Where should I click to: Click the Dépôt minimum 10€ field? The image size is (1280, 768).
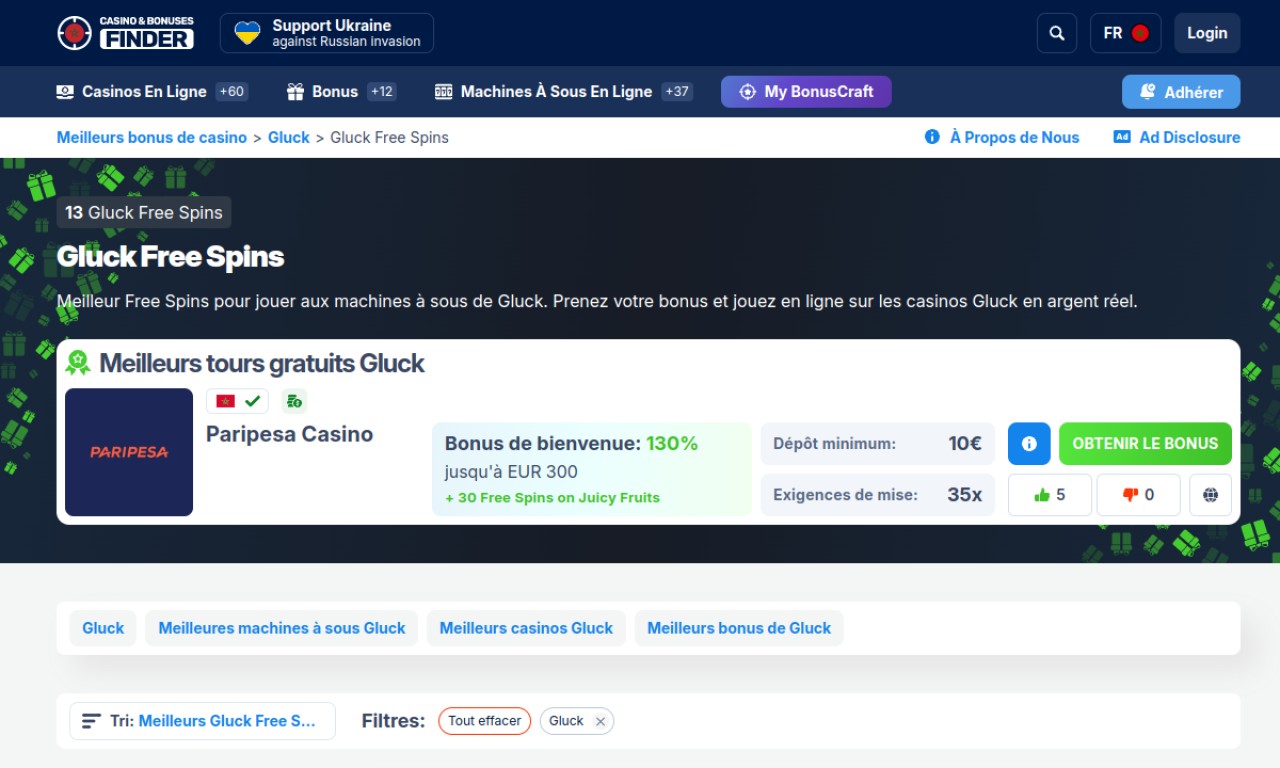point(878,443)
